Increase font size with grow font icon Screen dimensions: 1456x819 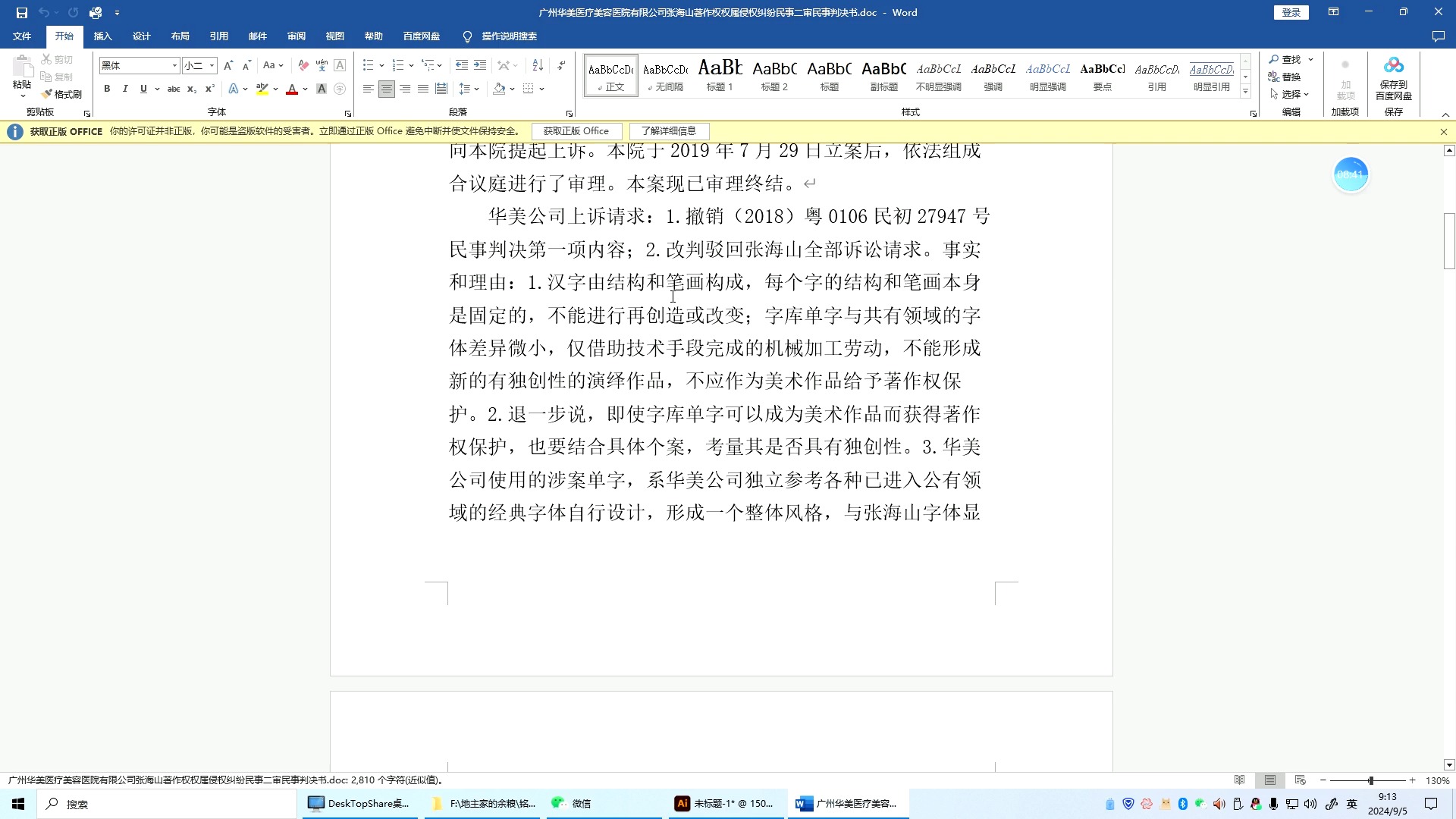point(228,65)
